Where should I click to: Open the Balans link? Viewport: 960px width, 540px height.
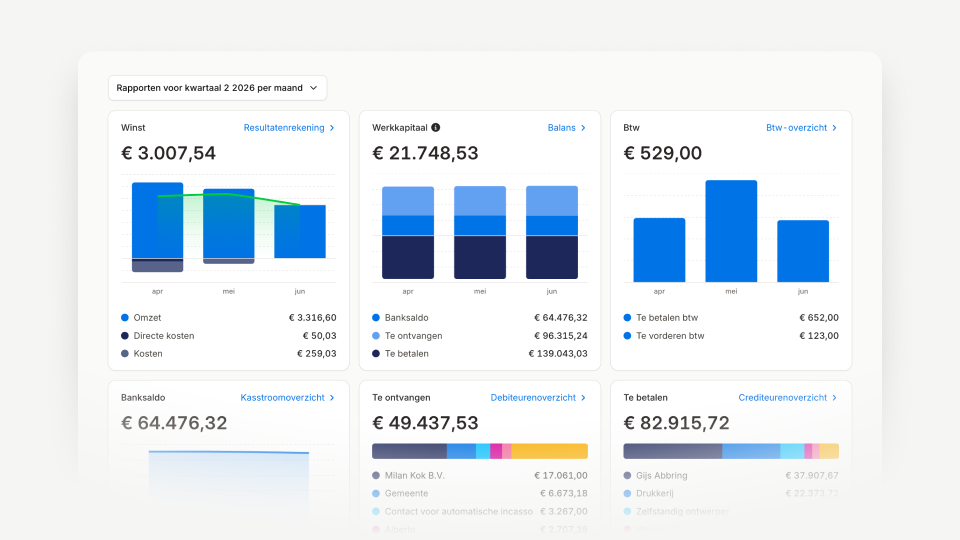[561, 128]
